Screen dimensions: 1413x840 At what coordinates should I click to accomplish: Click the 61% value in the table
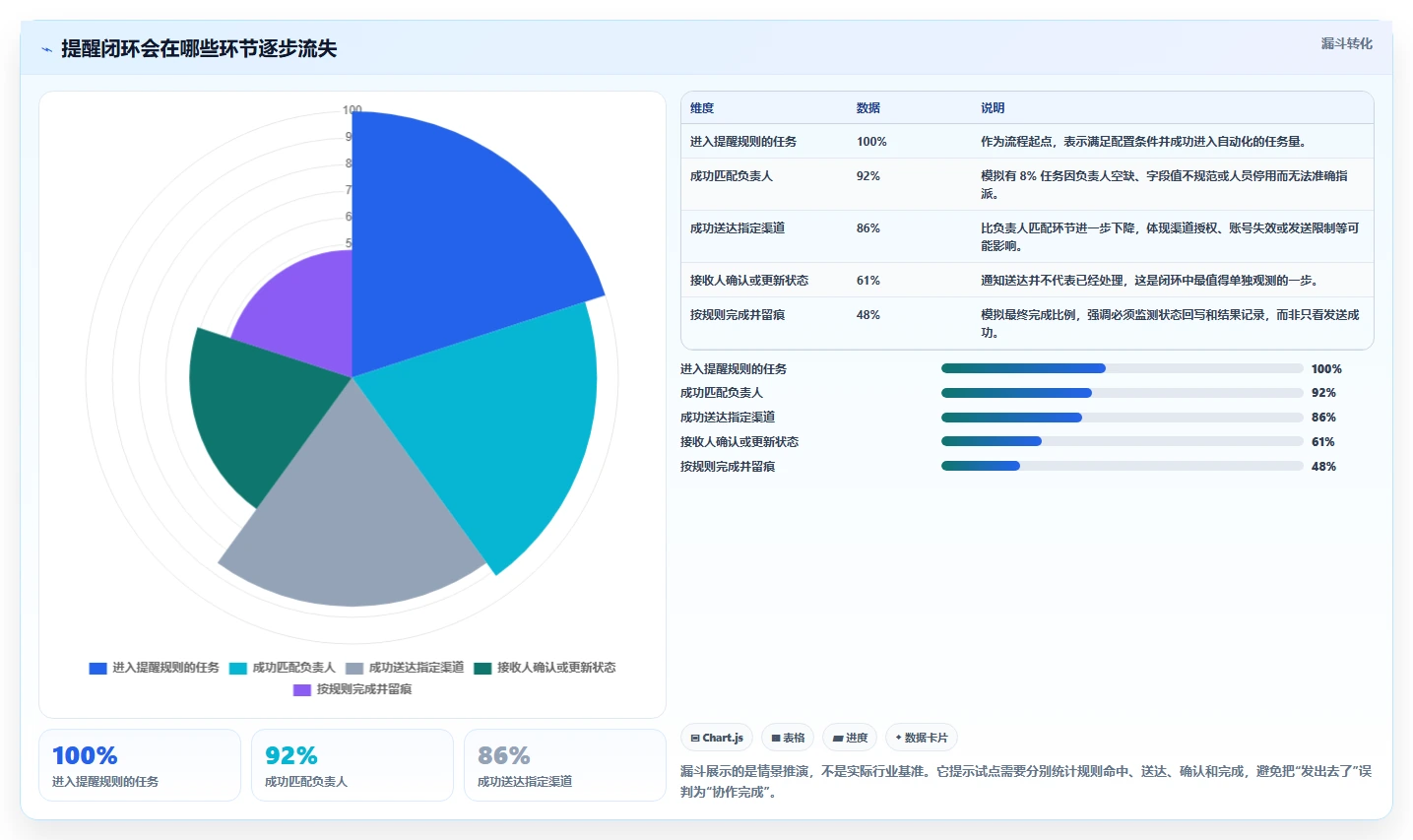point(868,281)
